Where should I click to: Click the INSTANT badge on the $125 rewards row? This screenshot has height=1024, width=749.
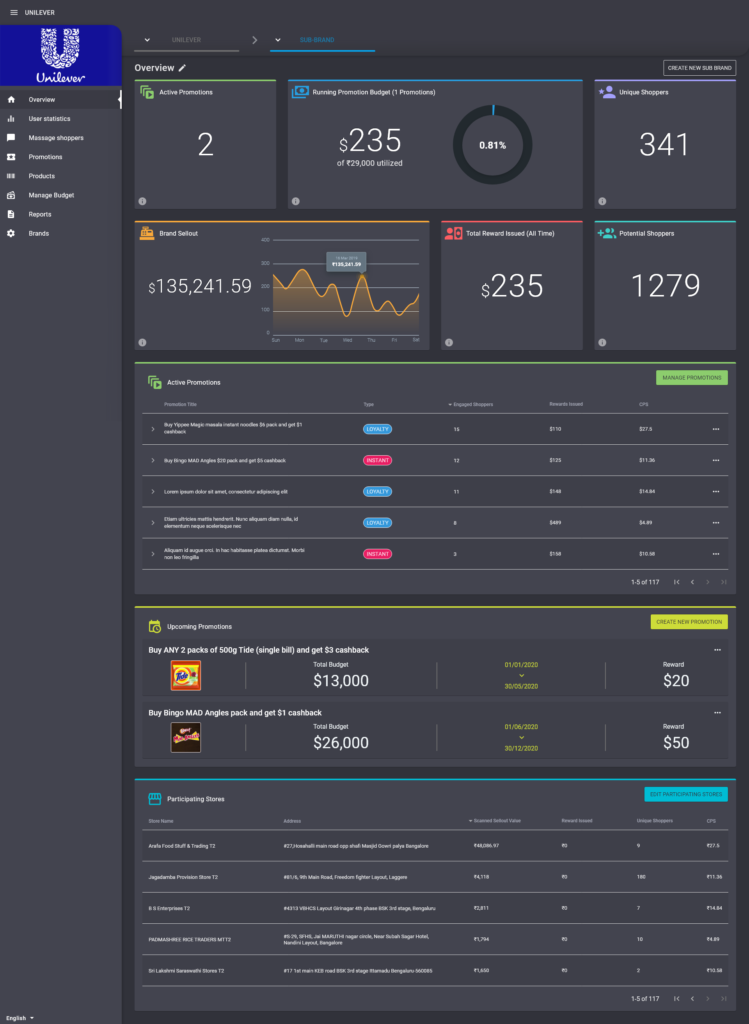pyautogui.click(x=377, y=460)
